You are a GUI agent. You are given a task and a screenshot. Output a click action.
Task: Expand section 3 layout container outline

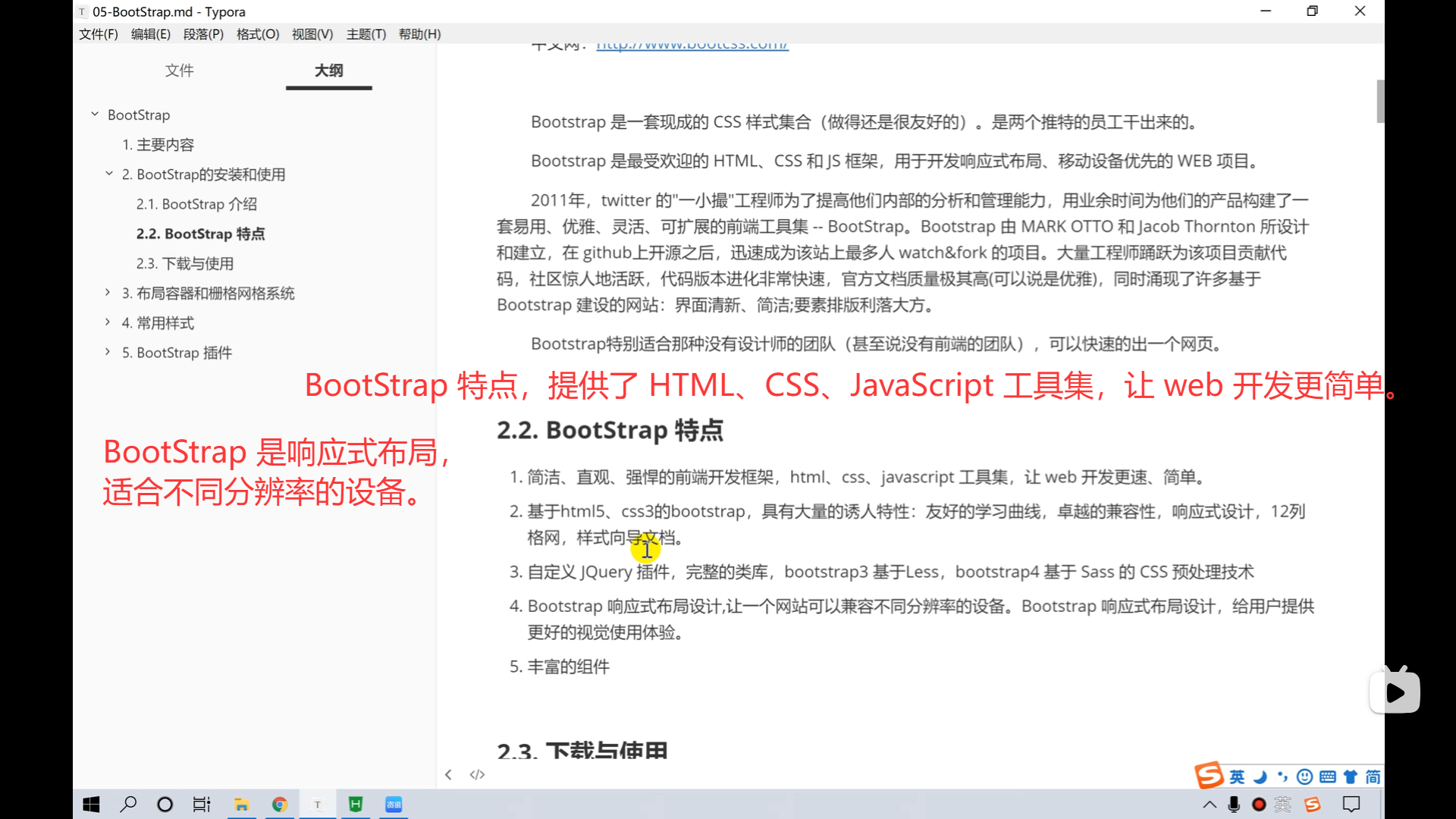coord(108,293)
